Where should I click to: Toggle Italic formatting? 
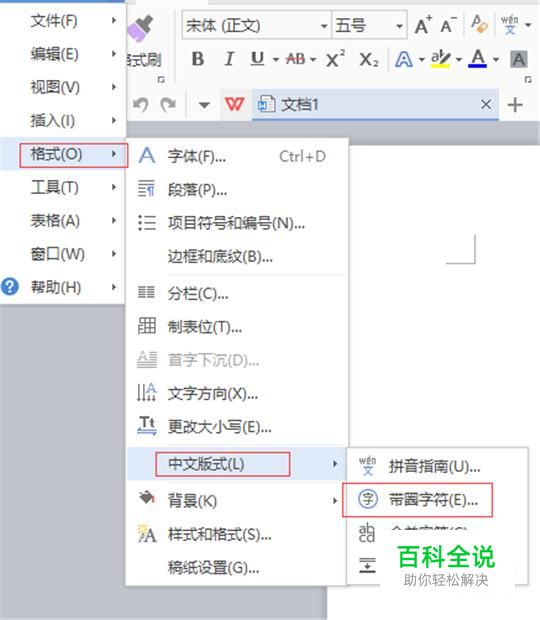[229, 59]
